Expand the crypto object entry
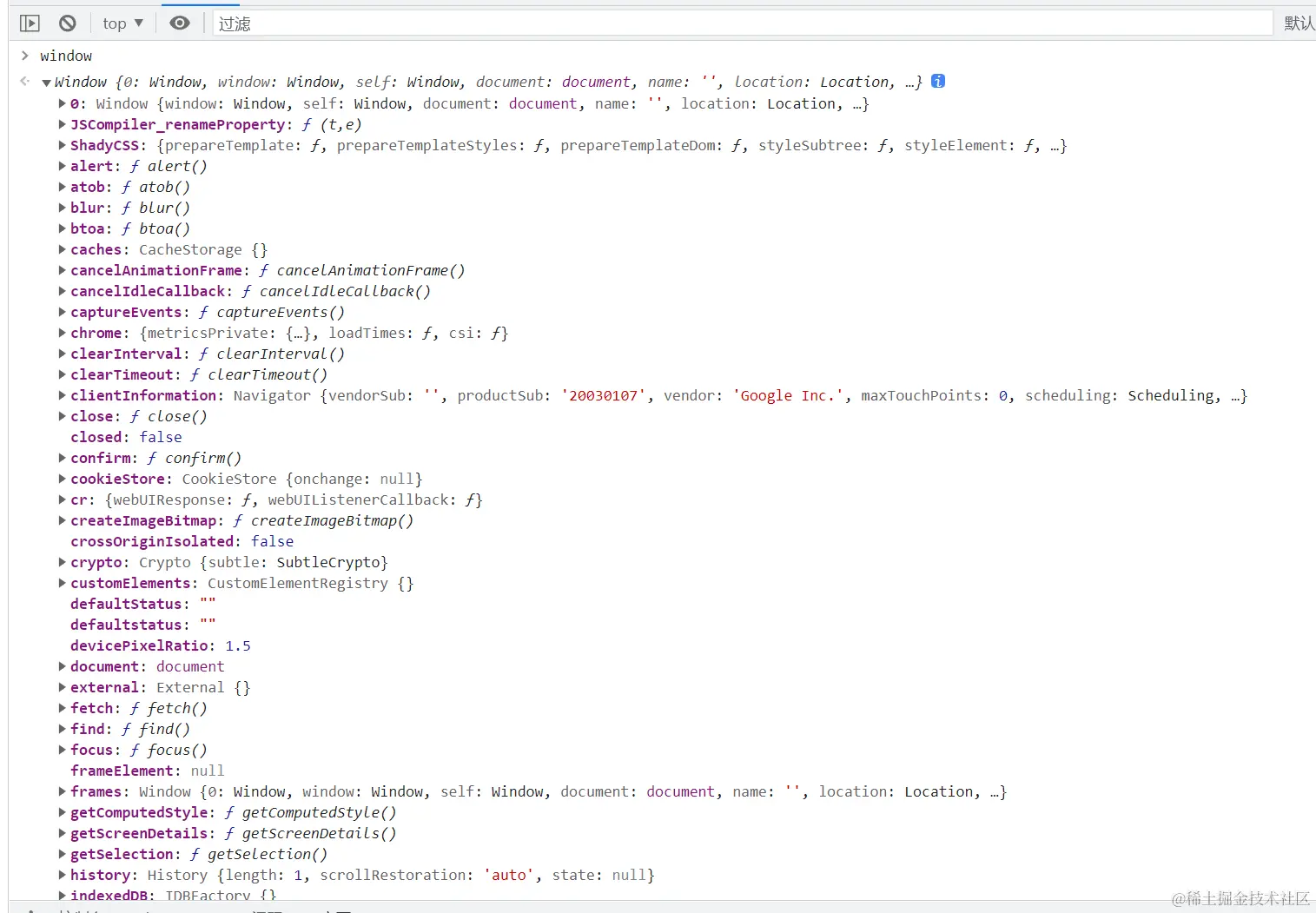 coord(63,562)
